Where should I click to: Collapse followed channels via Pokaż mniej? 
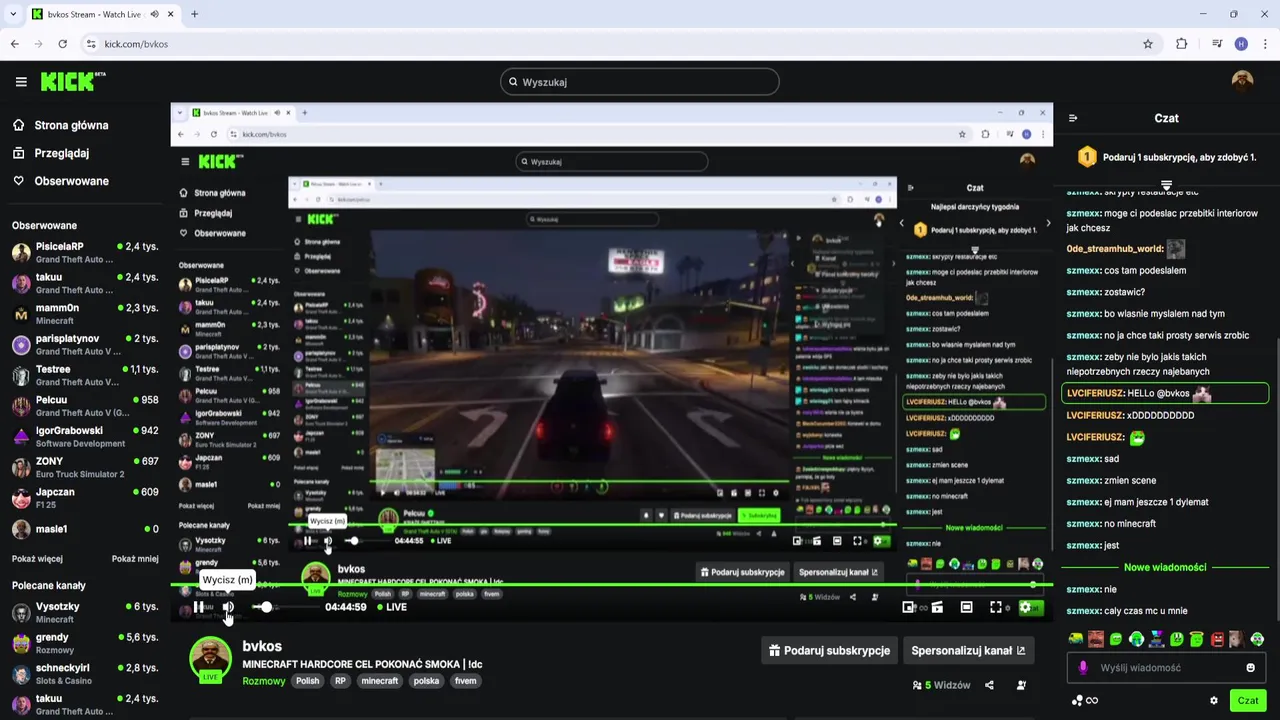point(135,559)
